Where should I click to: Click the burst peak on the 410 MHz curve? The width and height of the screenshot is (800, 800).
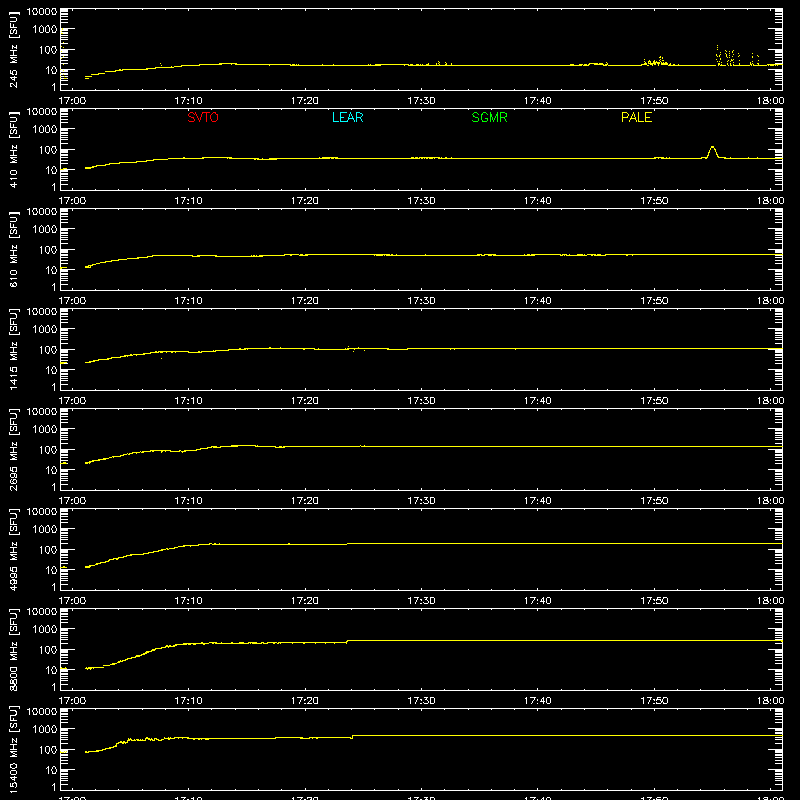tap(712, 148)
